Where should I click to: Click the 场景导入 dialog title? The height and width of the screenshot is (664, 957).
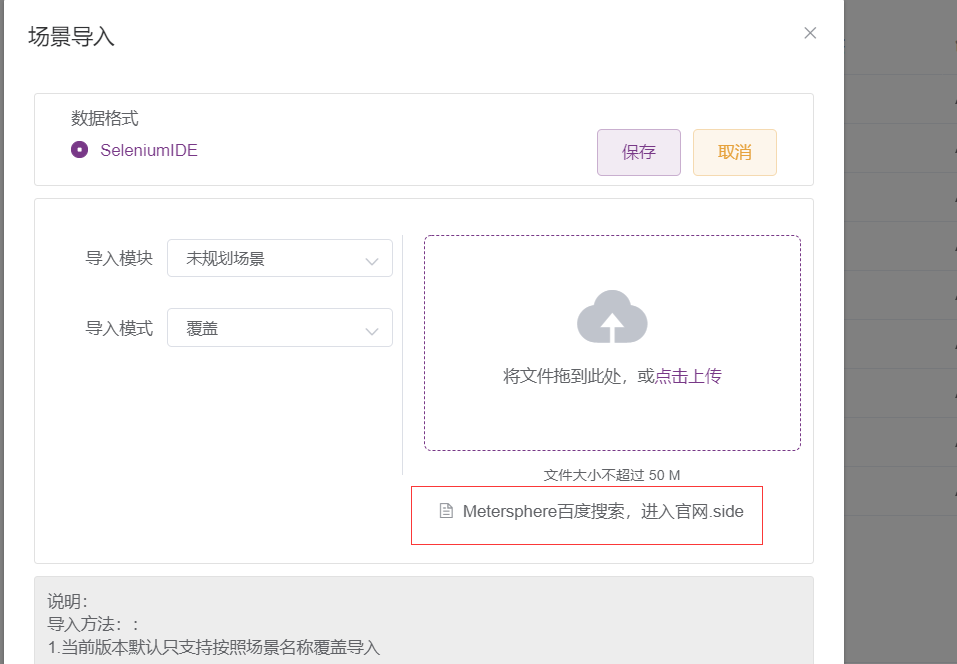[69, 36]
